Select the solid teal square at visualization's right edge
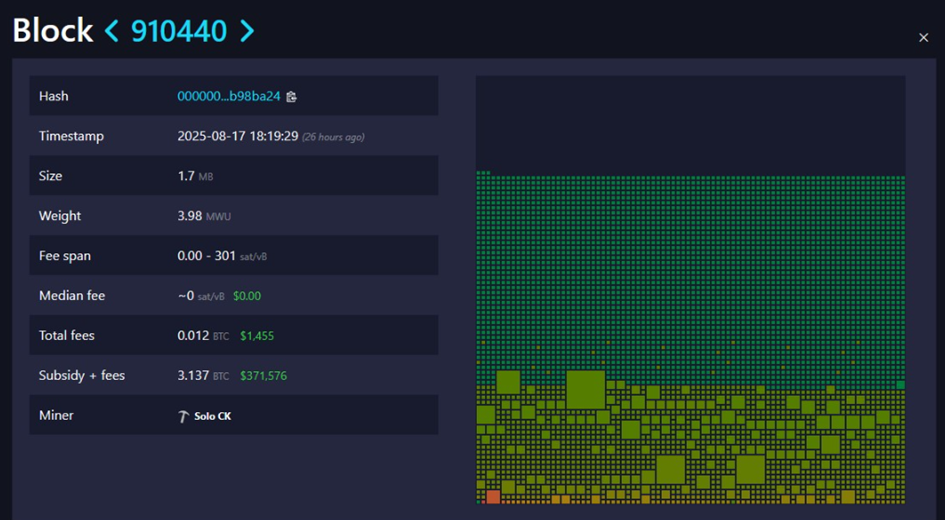The image size is (945, 520). tap(900, 384)
